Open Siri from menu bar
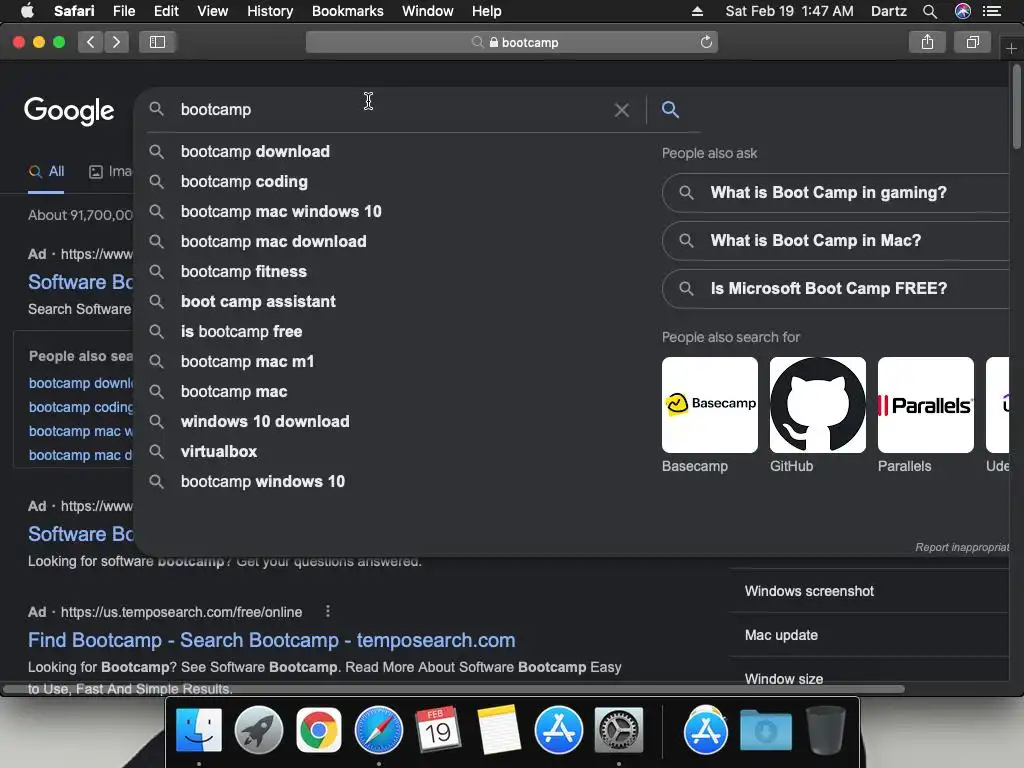This screenshot has height=768, width=1024. (x=963, y=11)
